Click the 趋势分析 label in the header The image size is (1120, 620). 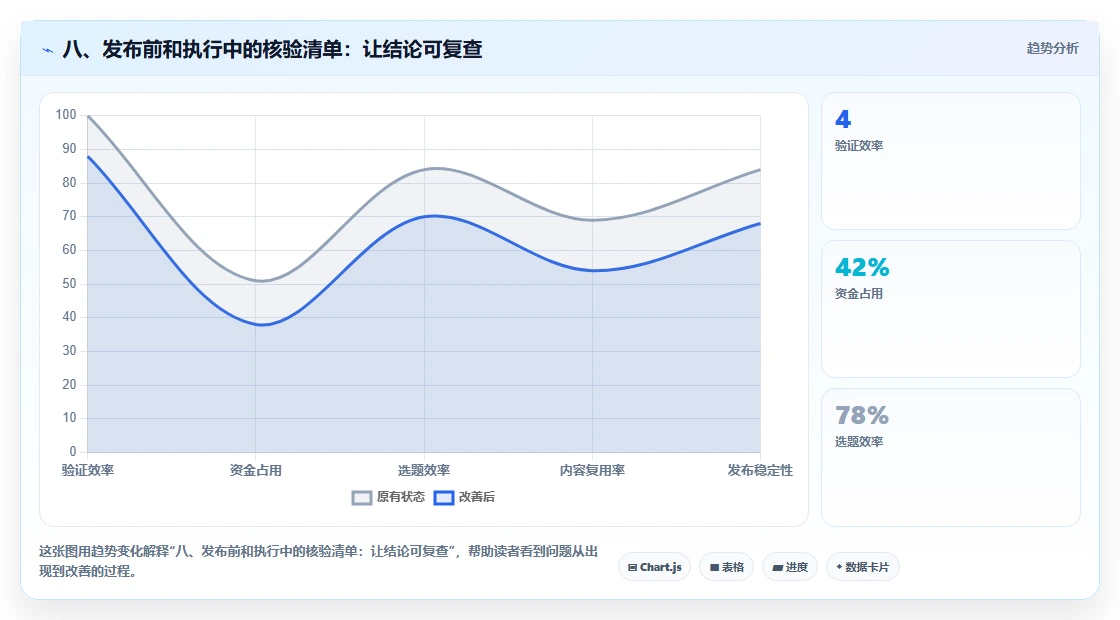point(1052,48)
